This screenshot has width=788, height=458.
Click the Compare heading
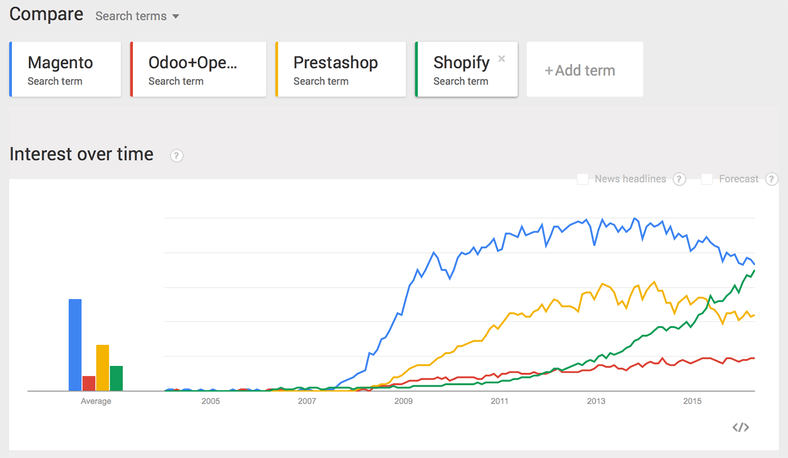click(46, 15)
